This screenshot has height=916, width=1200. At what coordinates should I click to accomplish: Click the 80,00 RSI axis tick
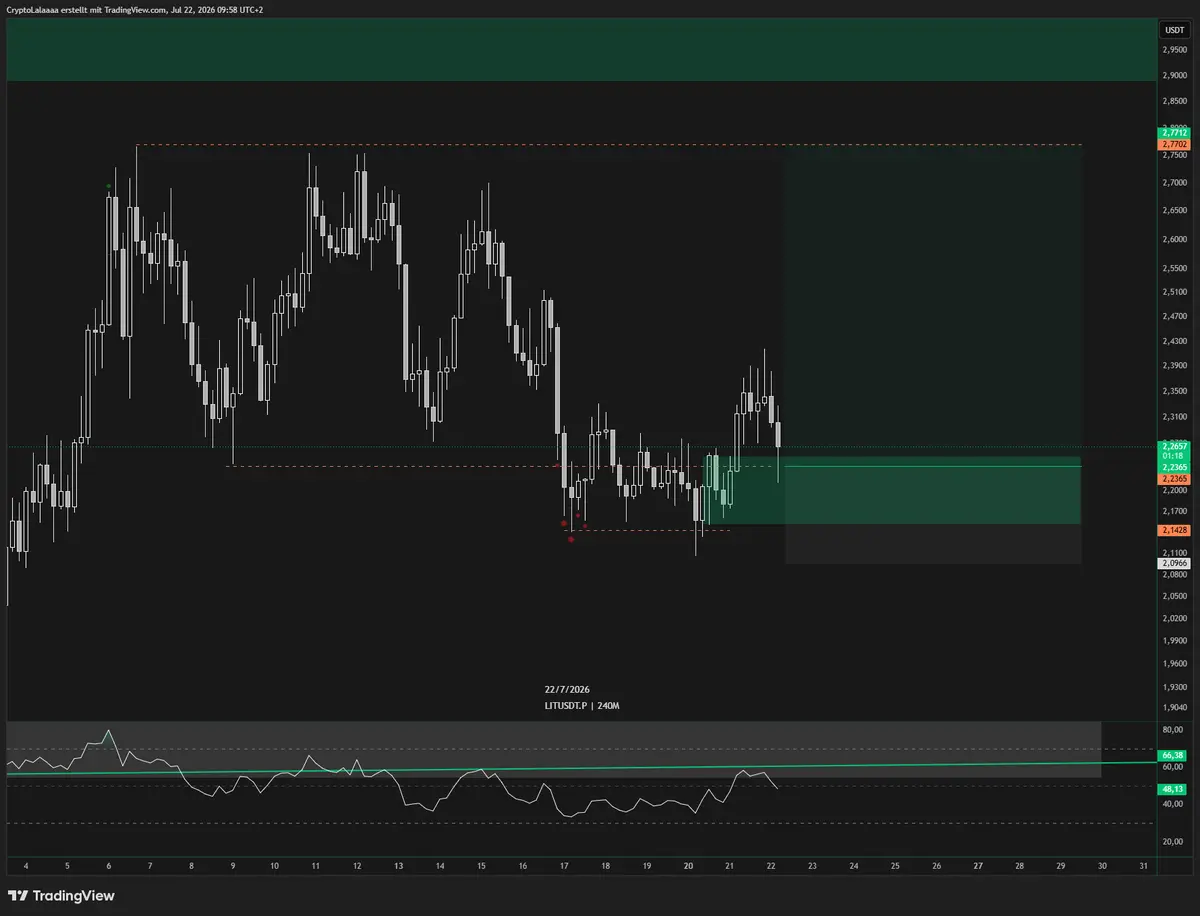[1174, 730]
